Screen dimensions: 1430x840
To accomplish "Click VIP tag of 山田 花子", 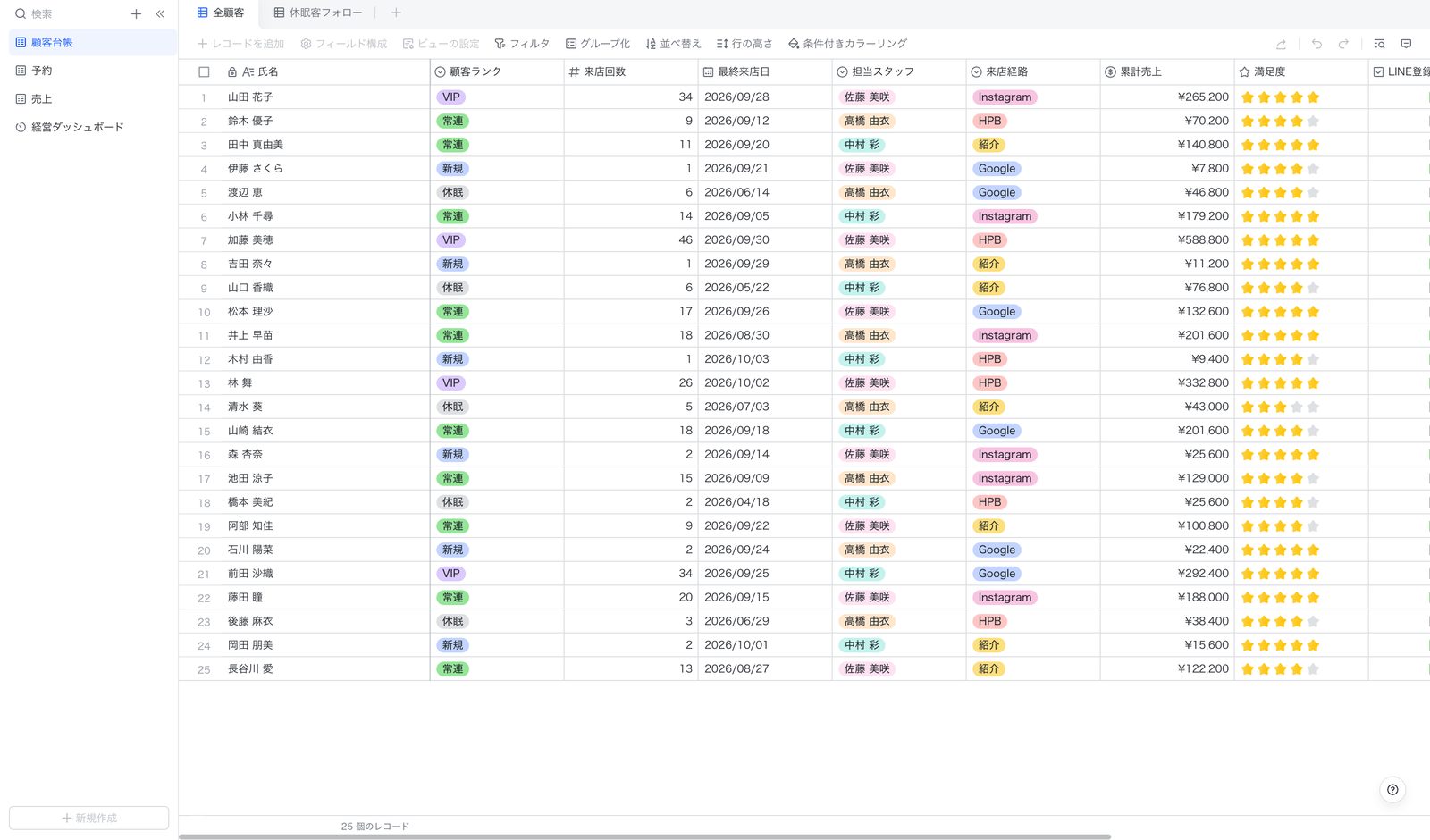I will [451, 97].
